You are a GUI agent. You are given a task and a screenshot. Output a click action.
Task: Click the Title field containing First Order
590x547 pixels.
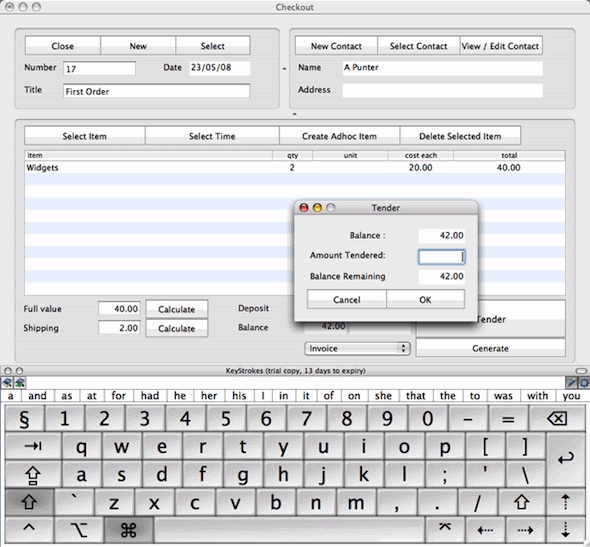pyautogui.click(x=157, y=91)
